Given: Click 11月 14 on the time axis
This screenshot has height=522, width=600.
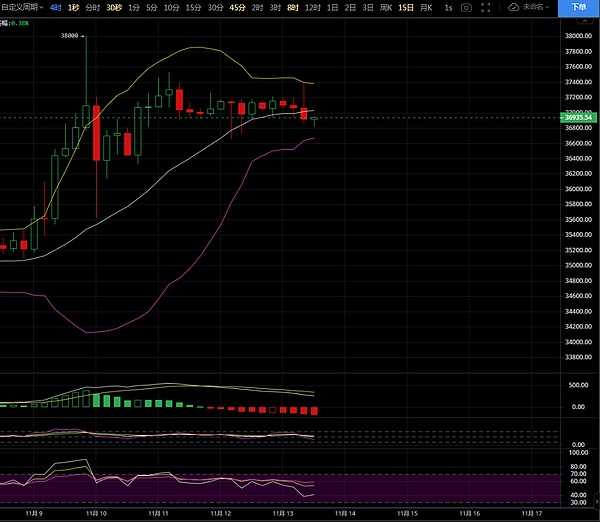Looking at the screenshot, I should 340,513.
